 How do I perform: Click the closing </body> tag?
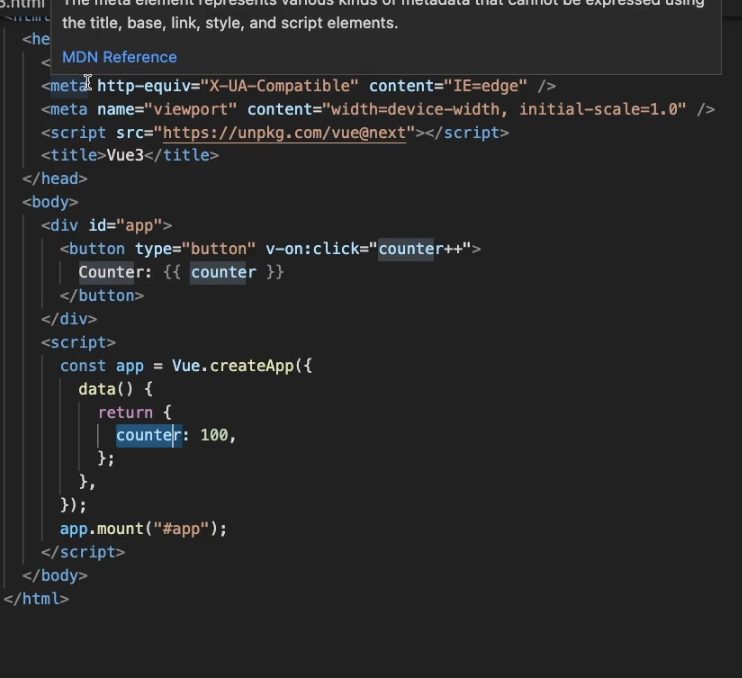click(x=55, y=576)
